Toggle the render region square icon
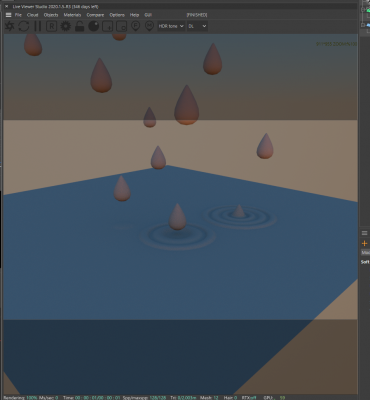The image size is (370, 400). click(107, 26)
